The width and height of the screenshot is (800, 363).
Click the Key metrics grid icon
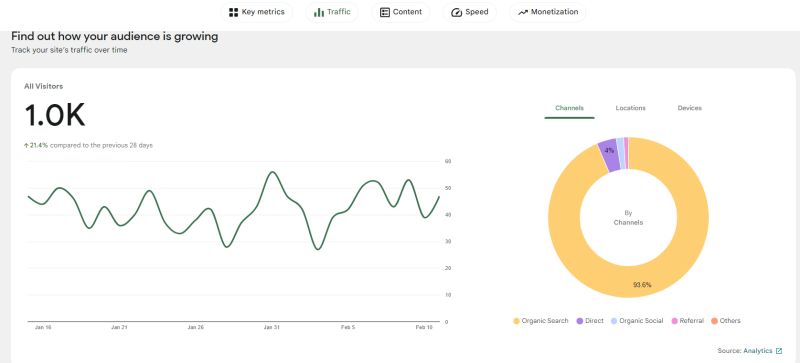click(234, 12)
